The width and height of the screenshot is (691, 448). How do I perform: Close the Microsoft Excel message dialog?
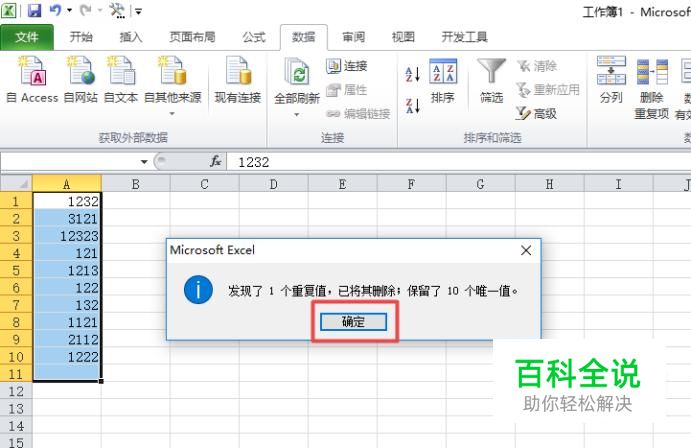click(526, 250)
